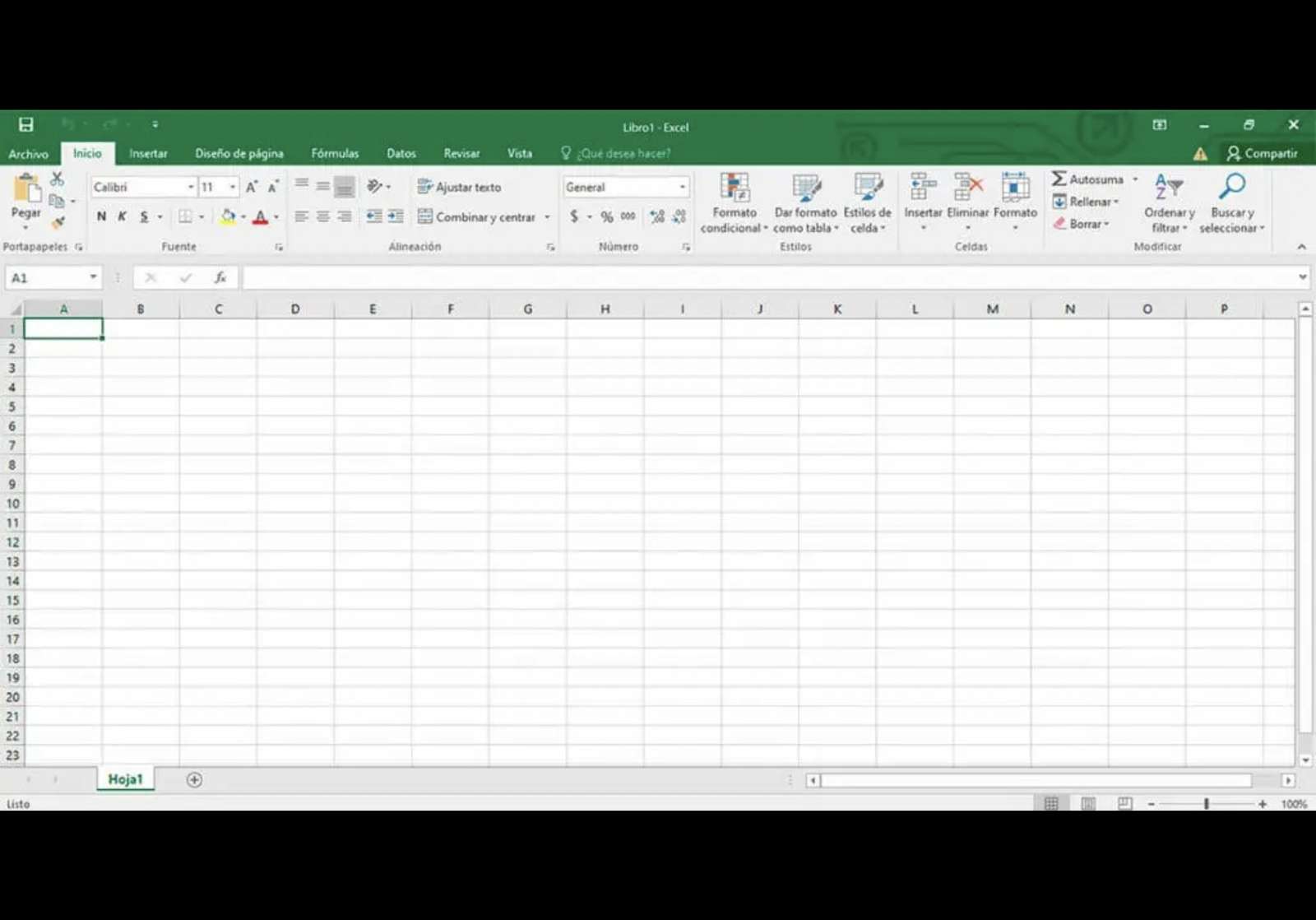Decrease indent icon
Viewport: 1316px width, 920px height.
pos(374,216)
